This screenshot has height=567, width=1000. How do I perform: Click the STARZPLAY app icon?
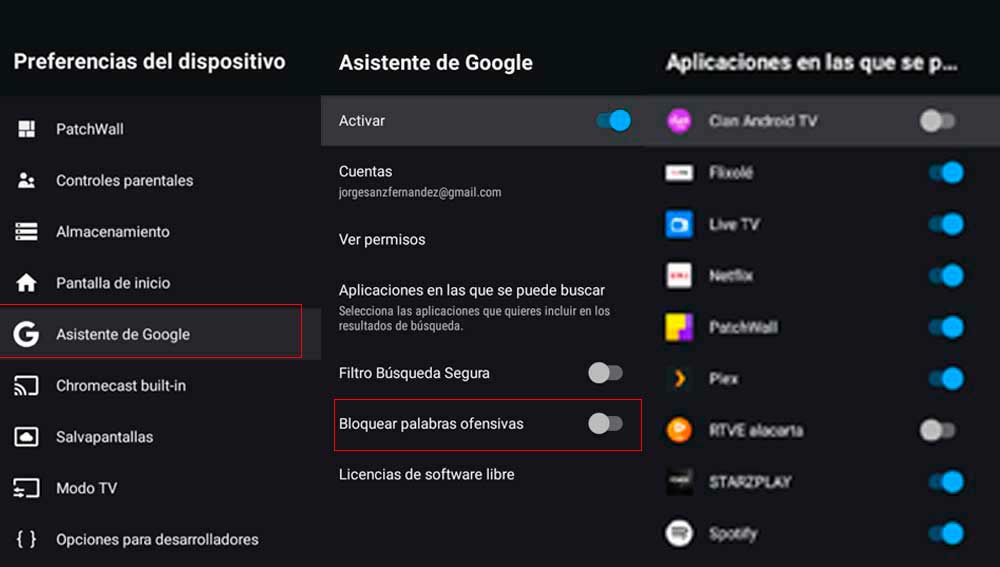point(679,482)
